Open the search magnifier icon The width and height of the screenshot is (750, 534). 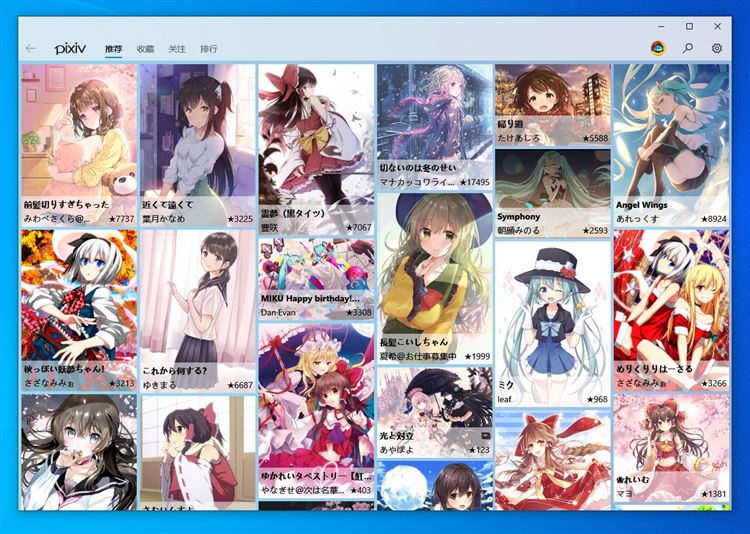[688, 48]
